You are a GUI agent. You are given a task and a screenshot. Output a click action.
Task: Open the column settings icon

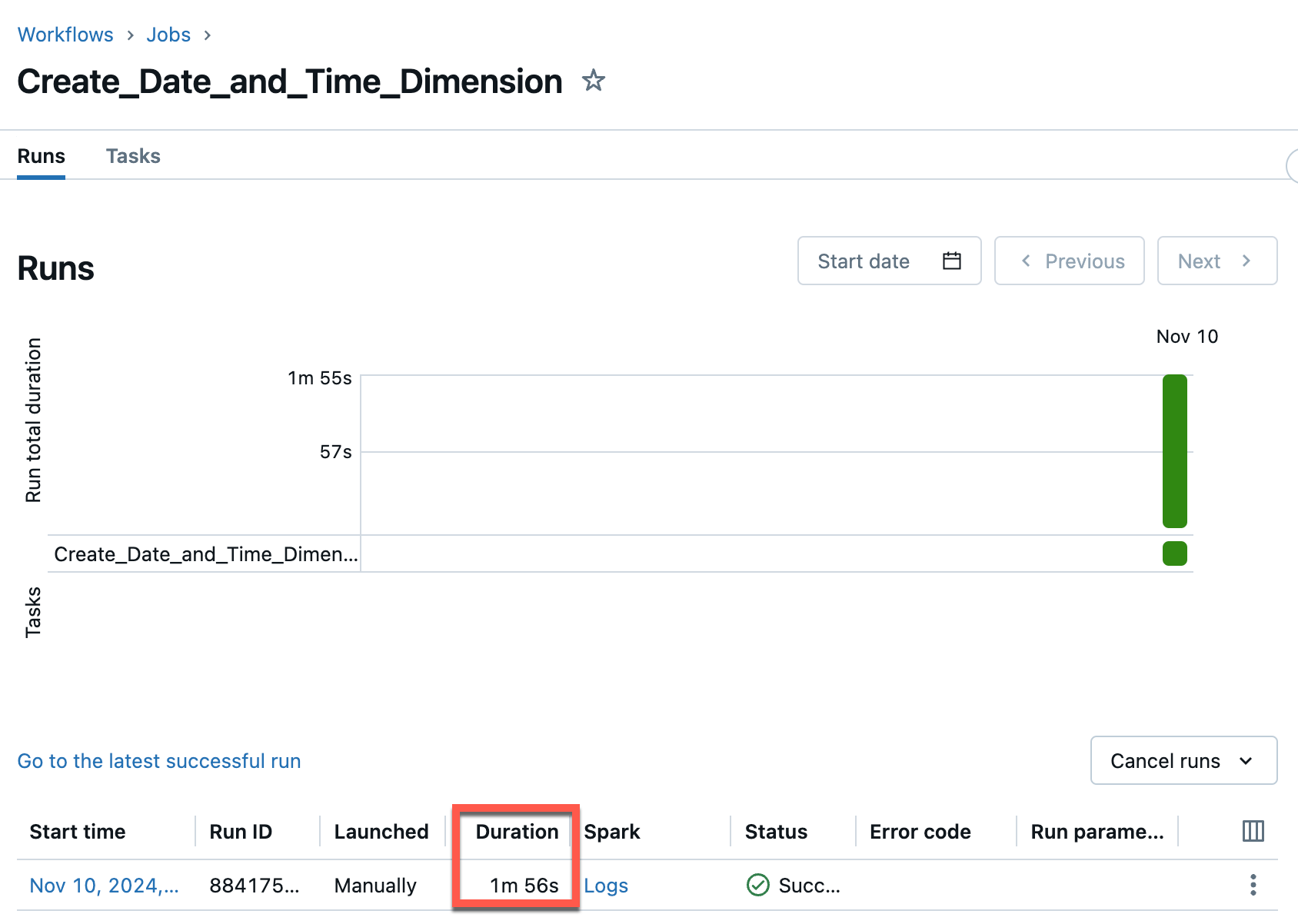click(x=1253, y=831)
